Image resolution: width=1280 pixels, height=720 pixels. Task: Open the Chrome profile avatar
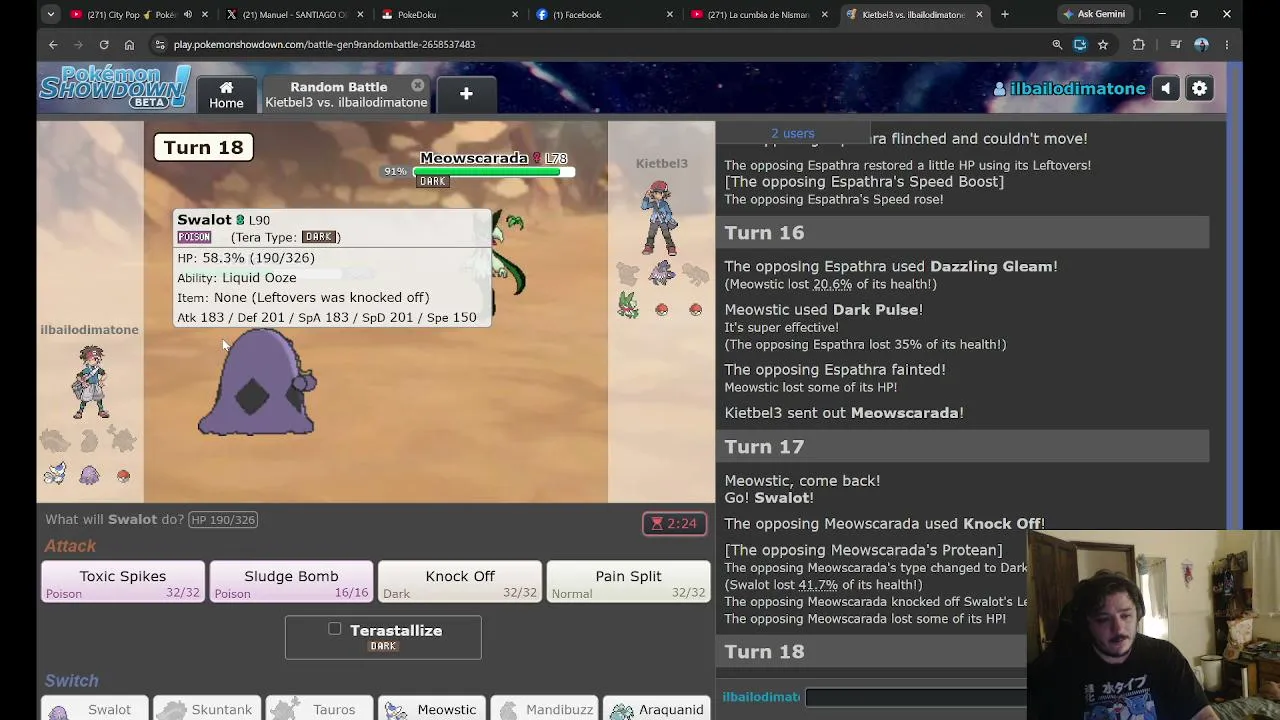tap(1201, 44)
